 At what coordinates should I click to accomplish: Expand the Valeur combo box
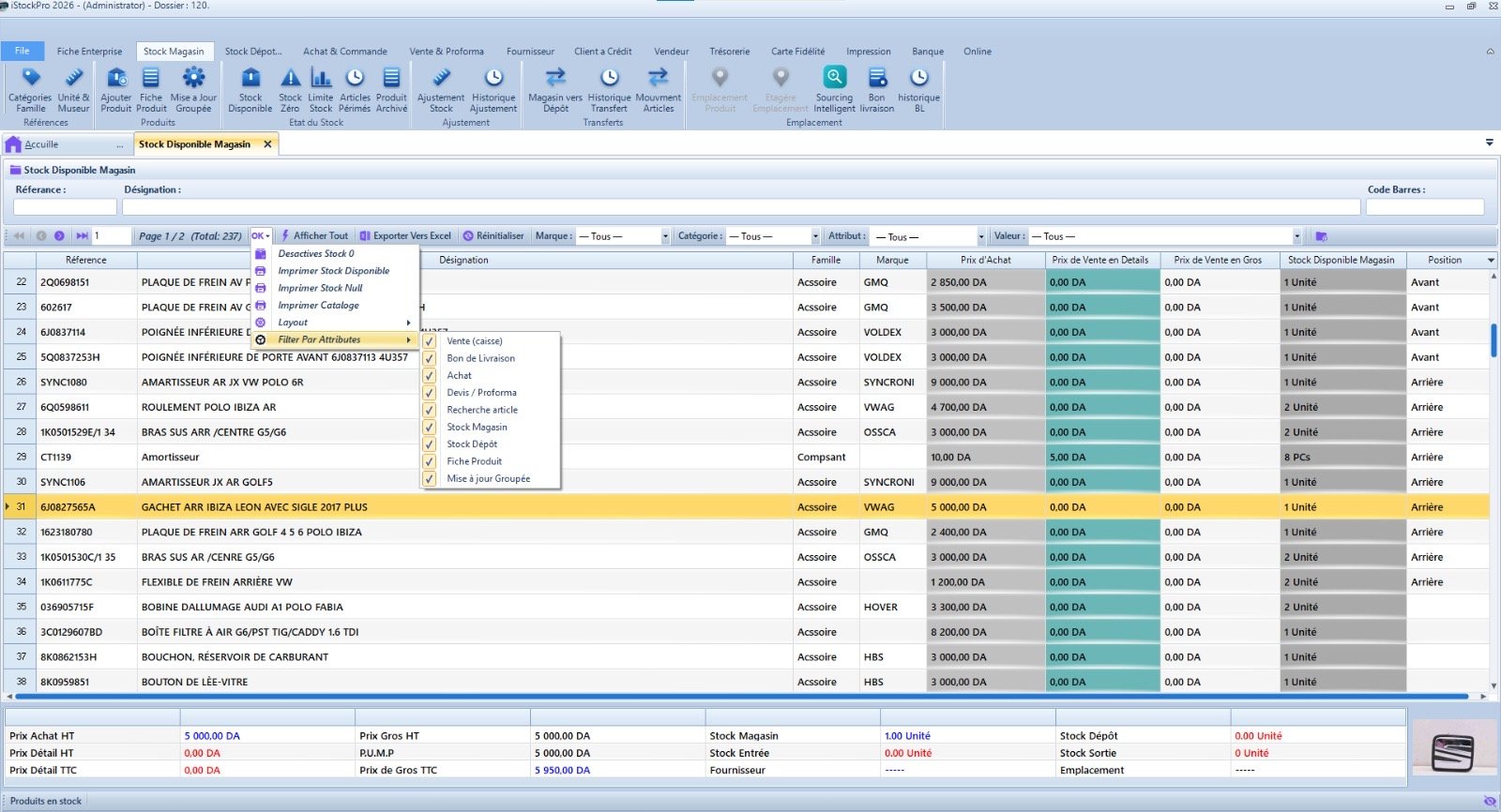(1297, 236)
